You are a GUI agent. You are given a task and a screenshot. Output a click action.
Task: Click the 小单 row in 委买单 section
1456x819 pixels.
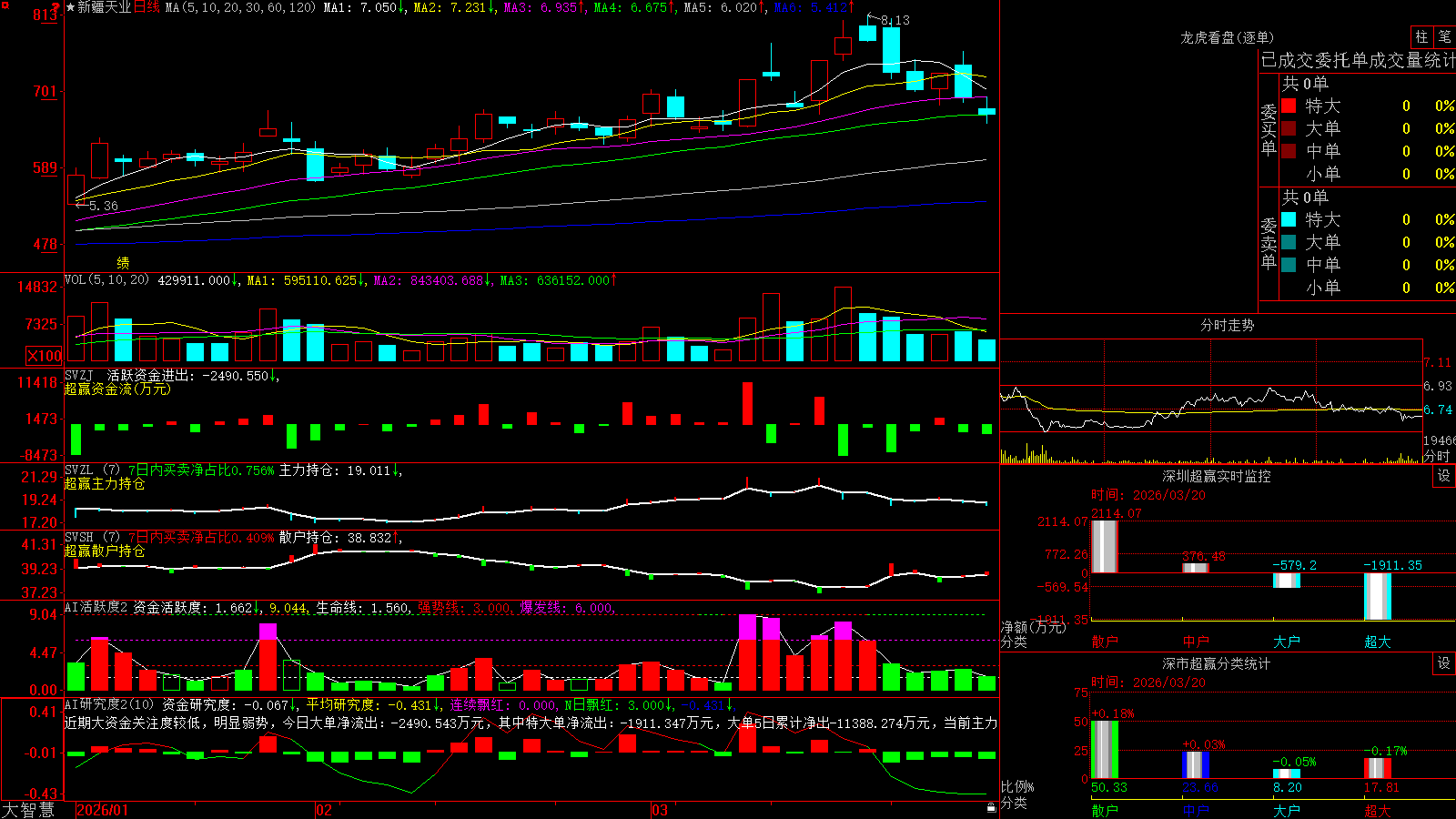1368,174
